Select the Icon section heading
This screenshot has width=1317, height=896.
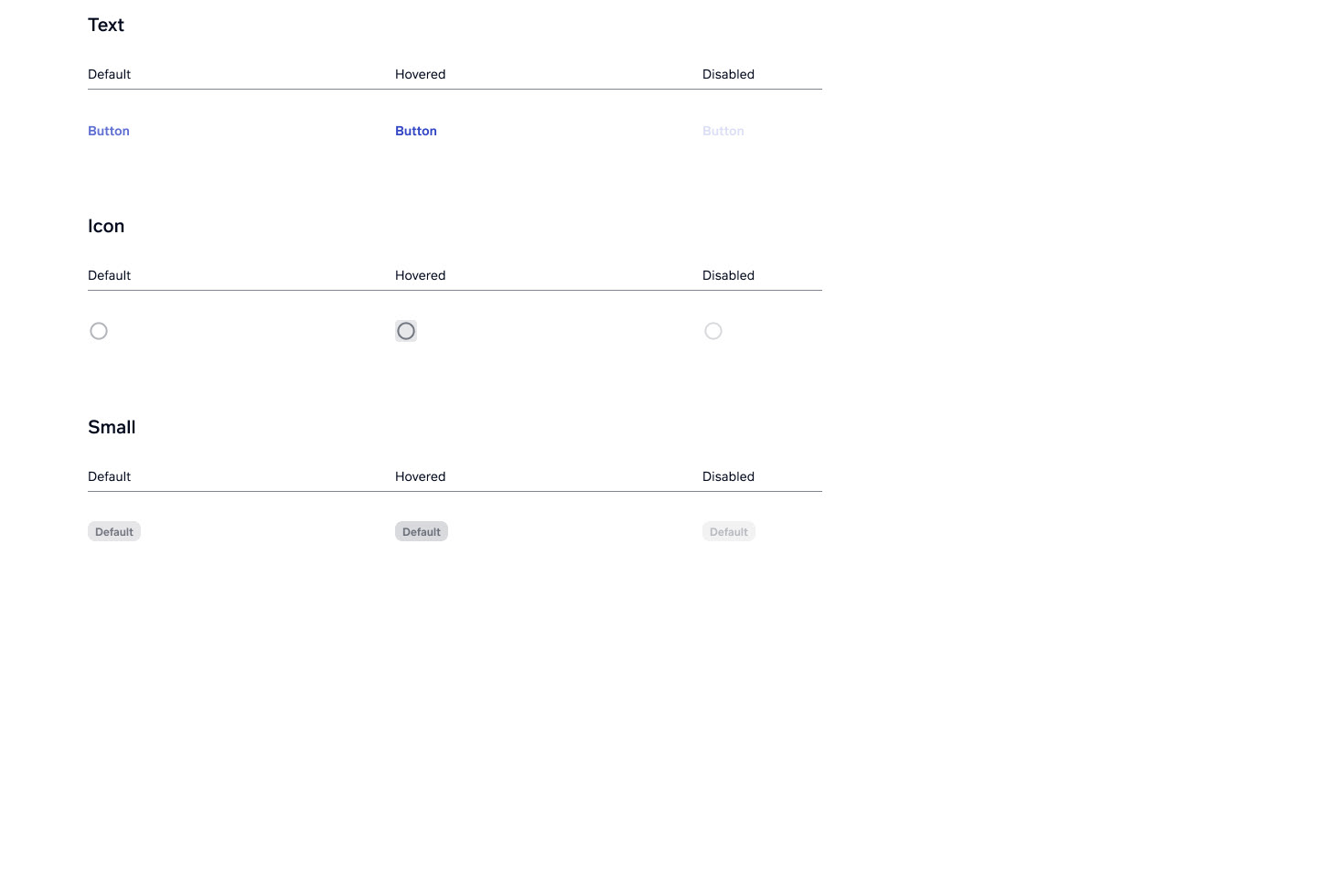click(106, 227)
